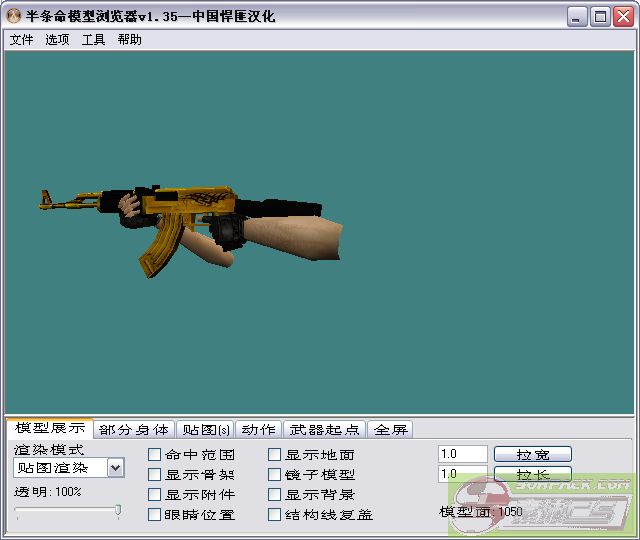This screenshot has height=540, width=640.
Task: Open the 文件 menu
Action: tap(21, 40)
